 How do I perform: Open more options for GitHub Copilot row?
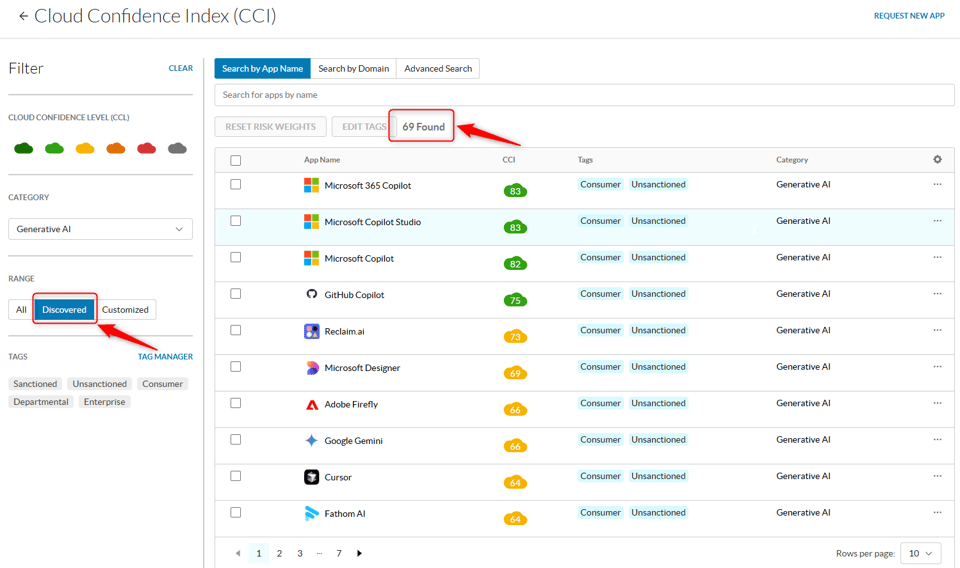(x=937, y=294)
